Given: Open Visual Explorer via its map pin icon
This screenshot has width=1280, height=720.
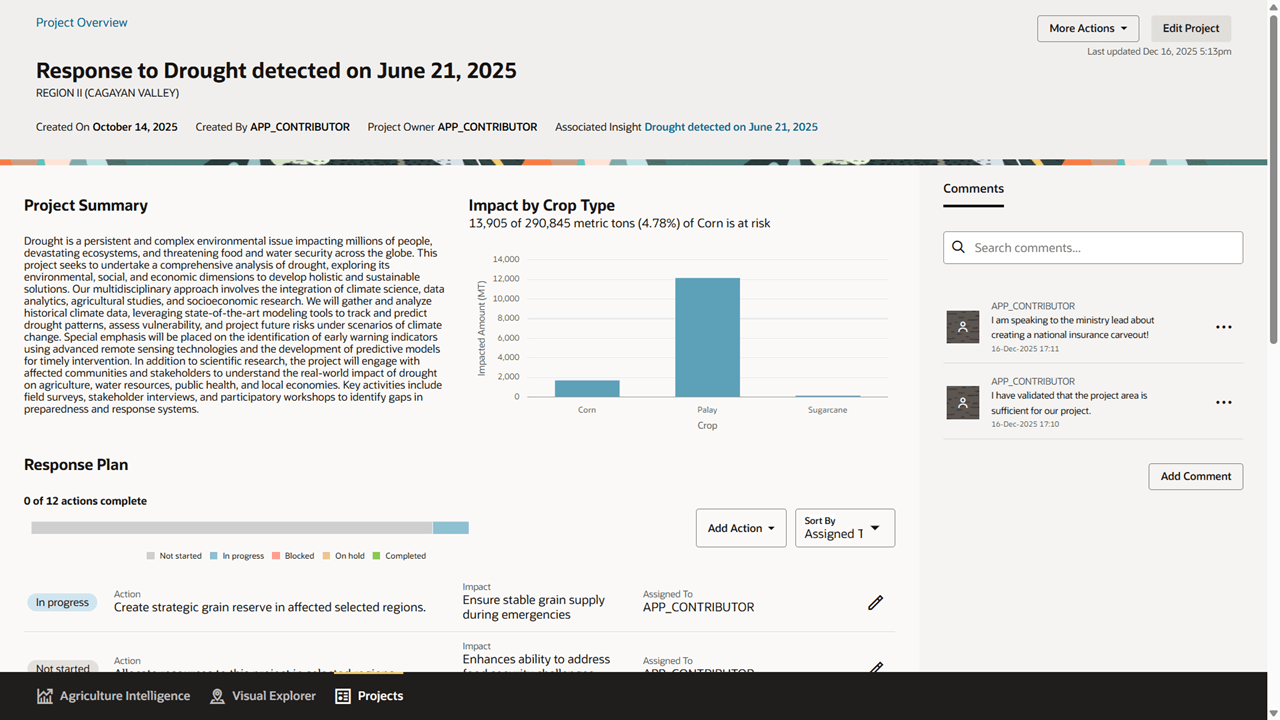Looking at the screenshot, I should pyautogui.click(x=217, y=695).
